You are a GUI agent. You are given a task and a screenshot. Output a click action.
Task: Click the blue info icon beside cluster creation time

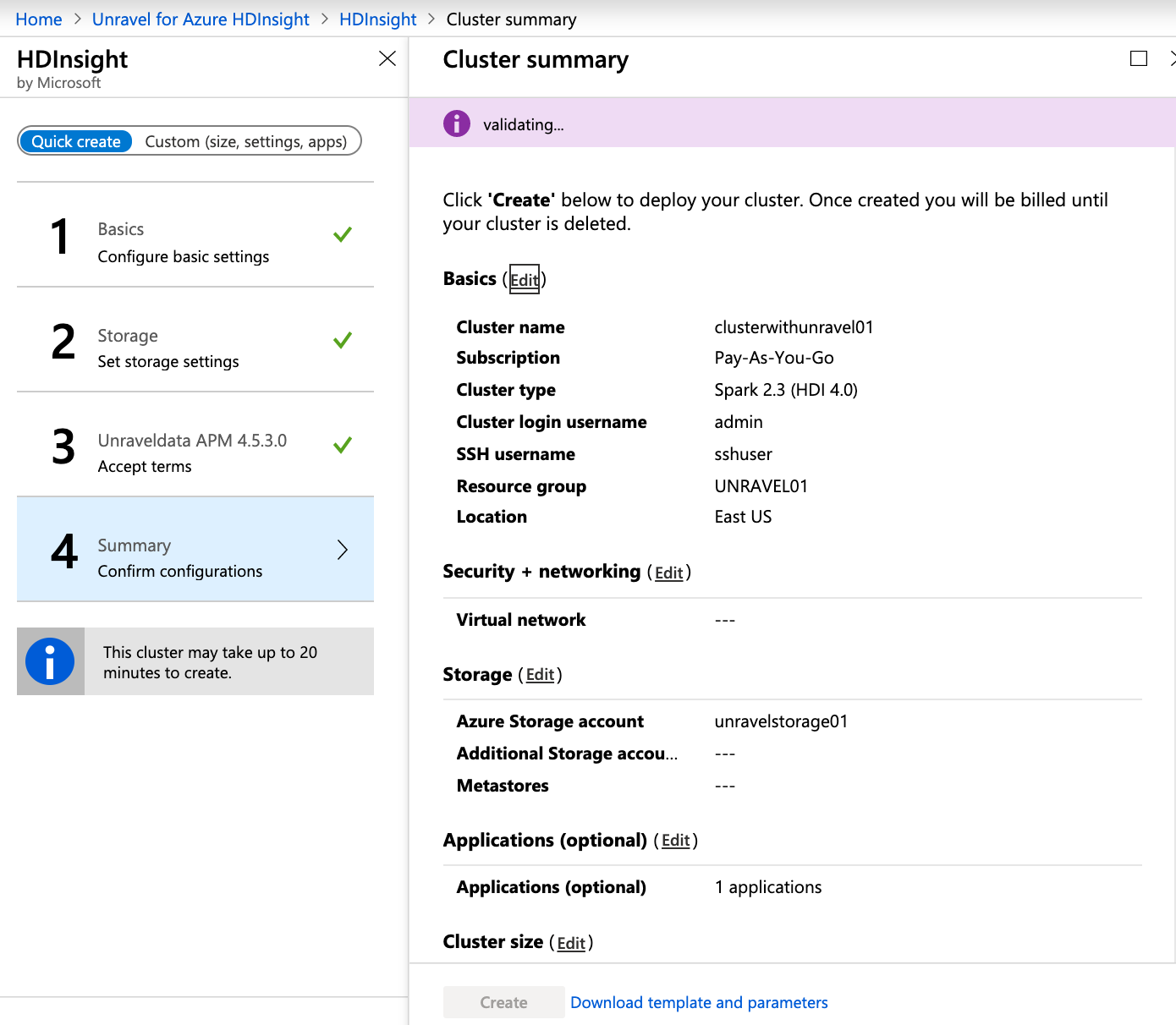click(50, 661)
